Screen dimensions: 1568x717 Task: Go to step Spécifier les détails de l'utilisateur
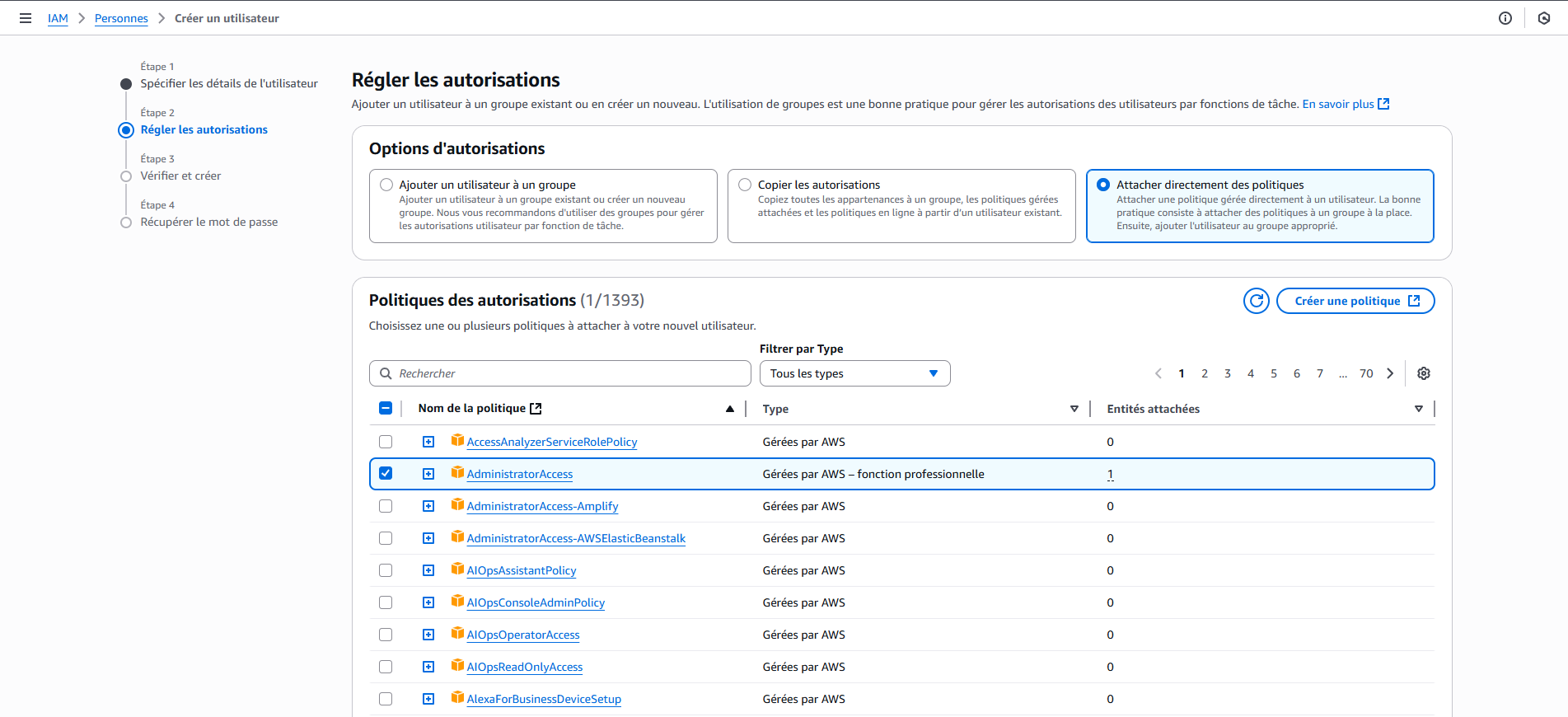coord(229,83)
